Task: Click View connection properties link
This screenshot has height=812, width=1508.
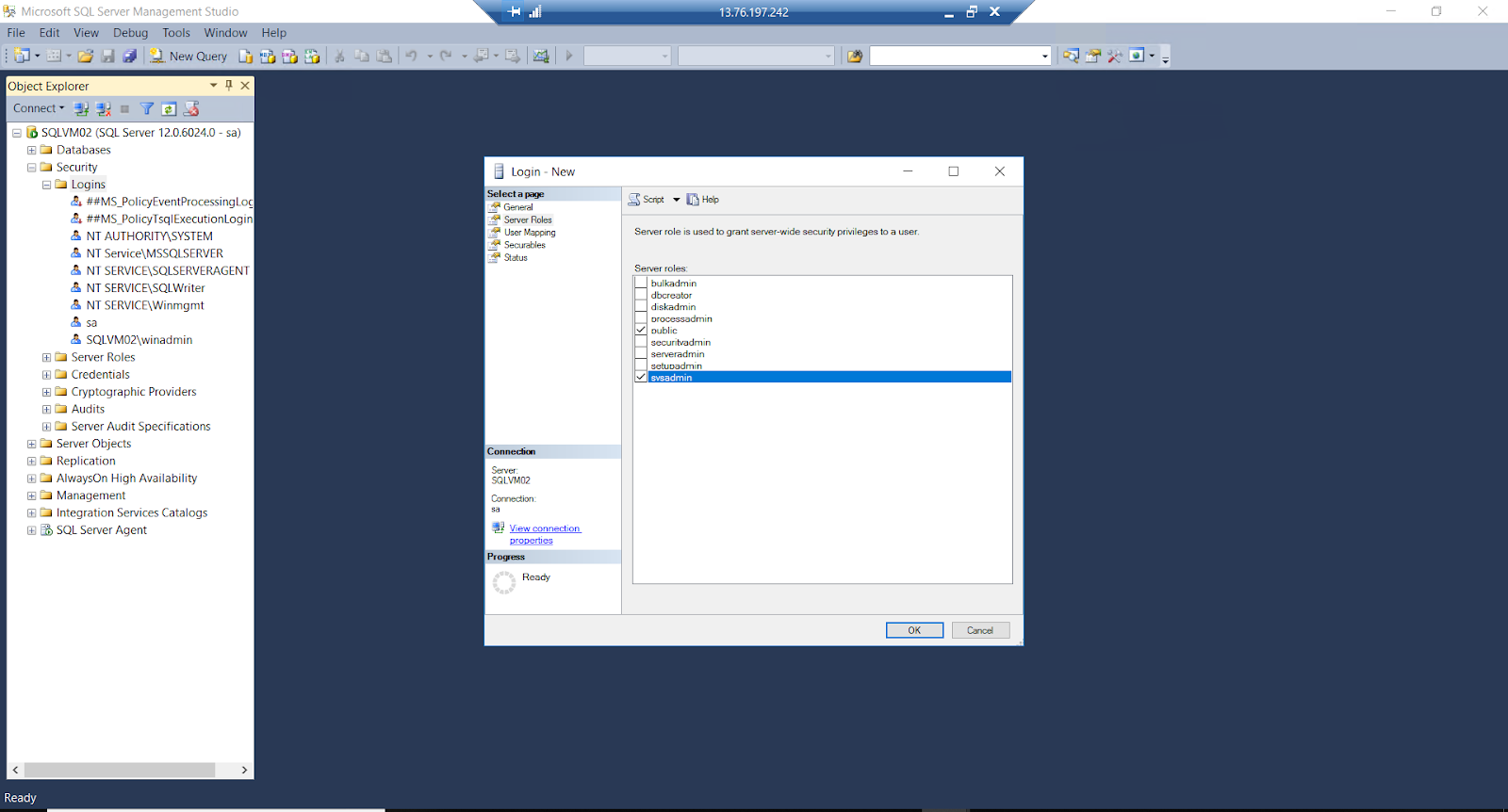Action: point(545,534)
